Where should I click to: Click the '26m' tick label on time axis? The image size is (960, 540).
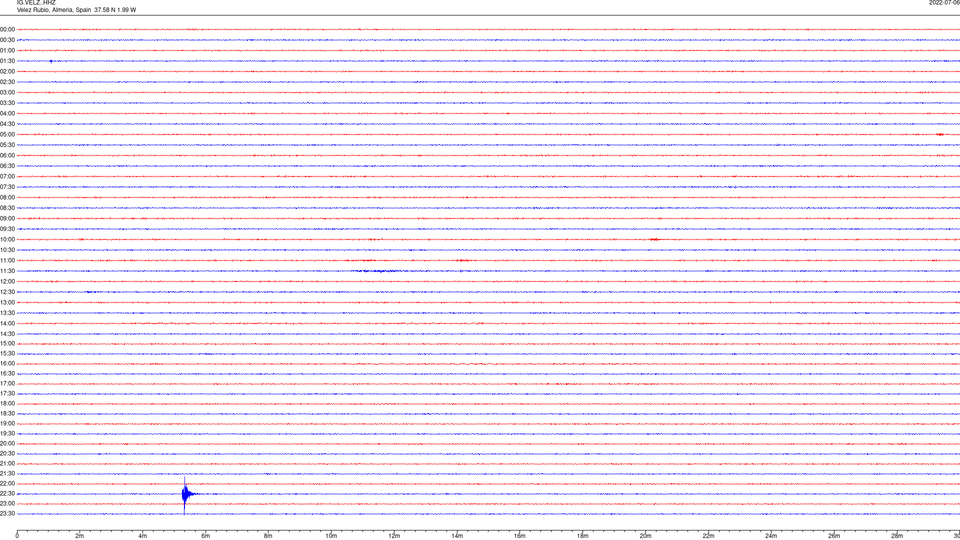834,536
